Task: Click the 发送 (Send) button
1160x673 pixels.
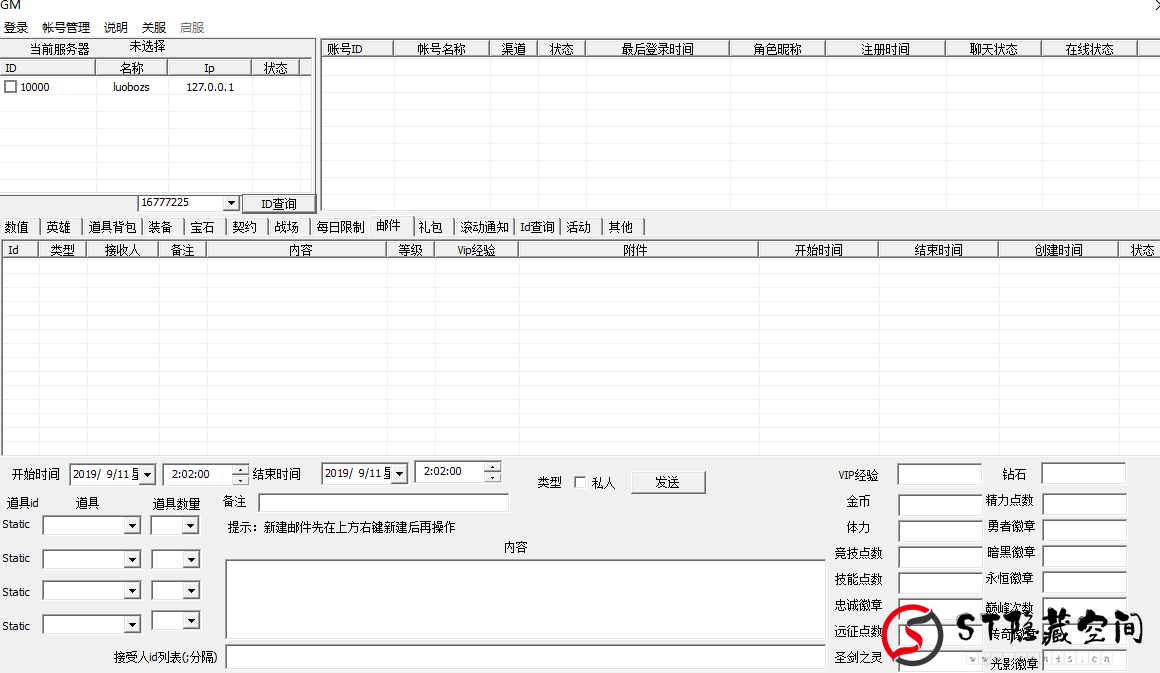Action: point(668,482)
